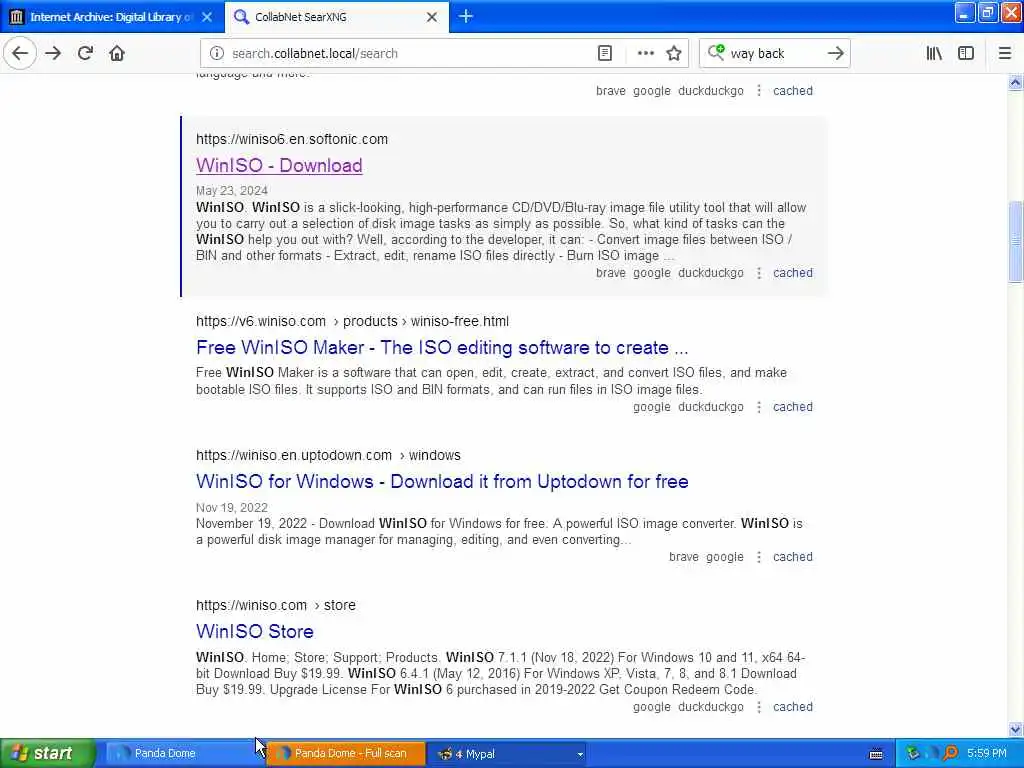Bookmark this page with star icon
The image size is (1024, 768).
pos(674,54)
